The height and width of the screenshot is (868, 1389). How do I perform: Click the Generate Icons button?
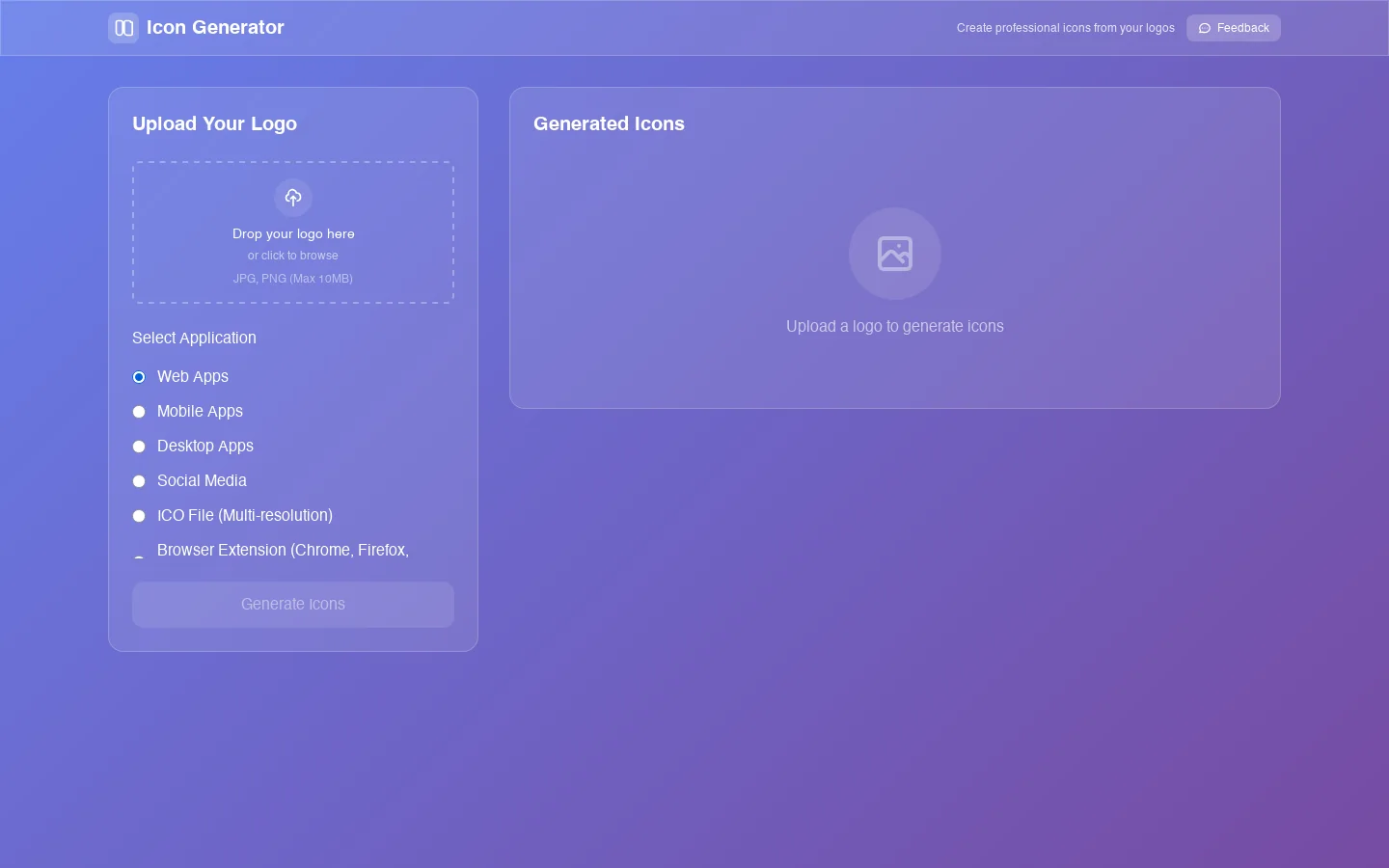point(293,605)
